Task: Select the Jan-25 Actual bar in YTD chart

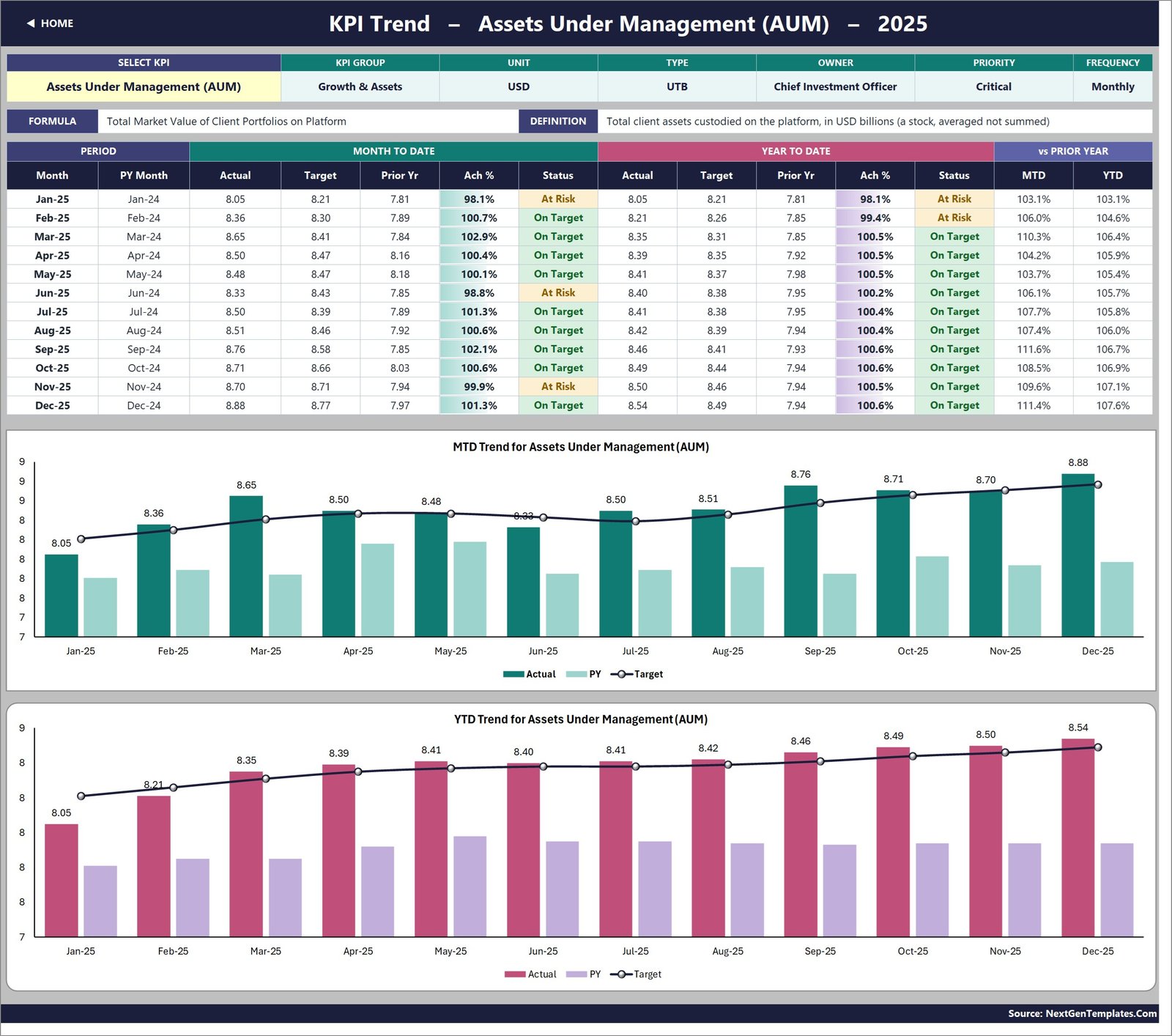Action: point(62,880)
